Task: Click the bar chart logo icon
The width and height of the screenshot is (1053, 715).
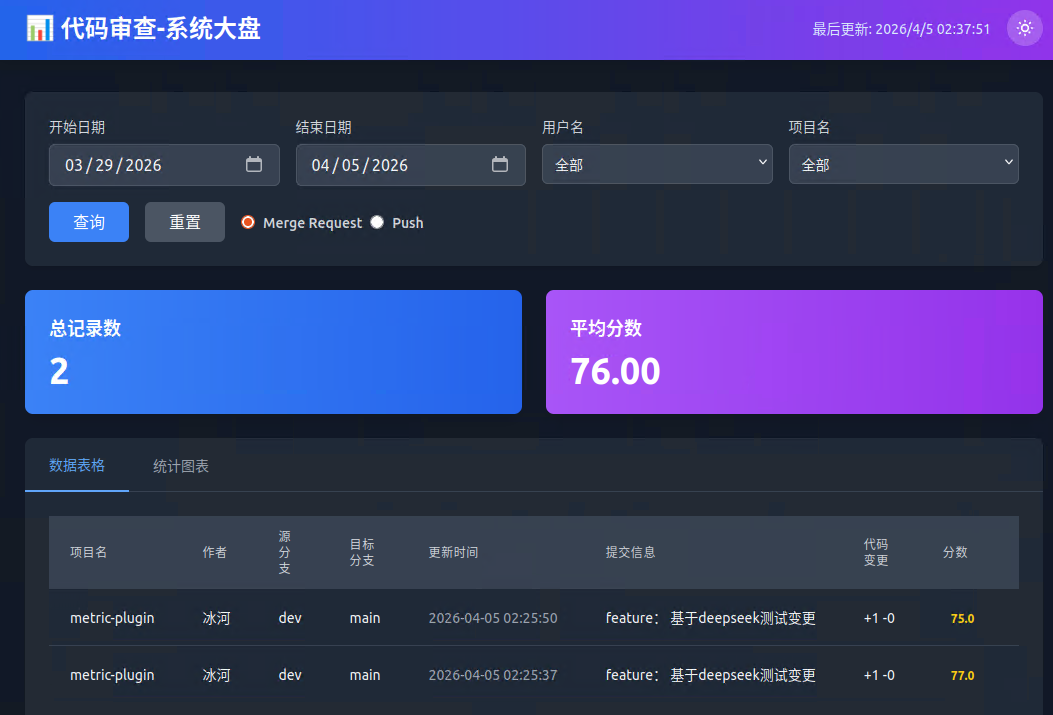Action: (40, 28)
